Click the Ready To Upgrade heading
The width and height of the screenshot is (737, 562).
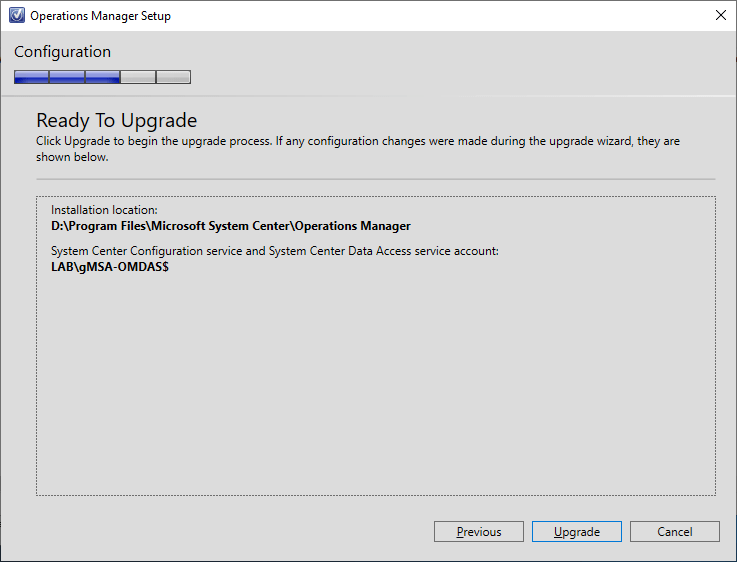coord(116,121)
